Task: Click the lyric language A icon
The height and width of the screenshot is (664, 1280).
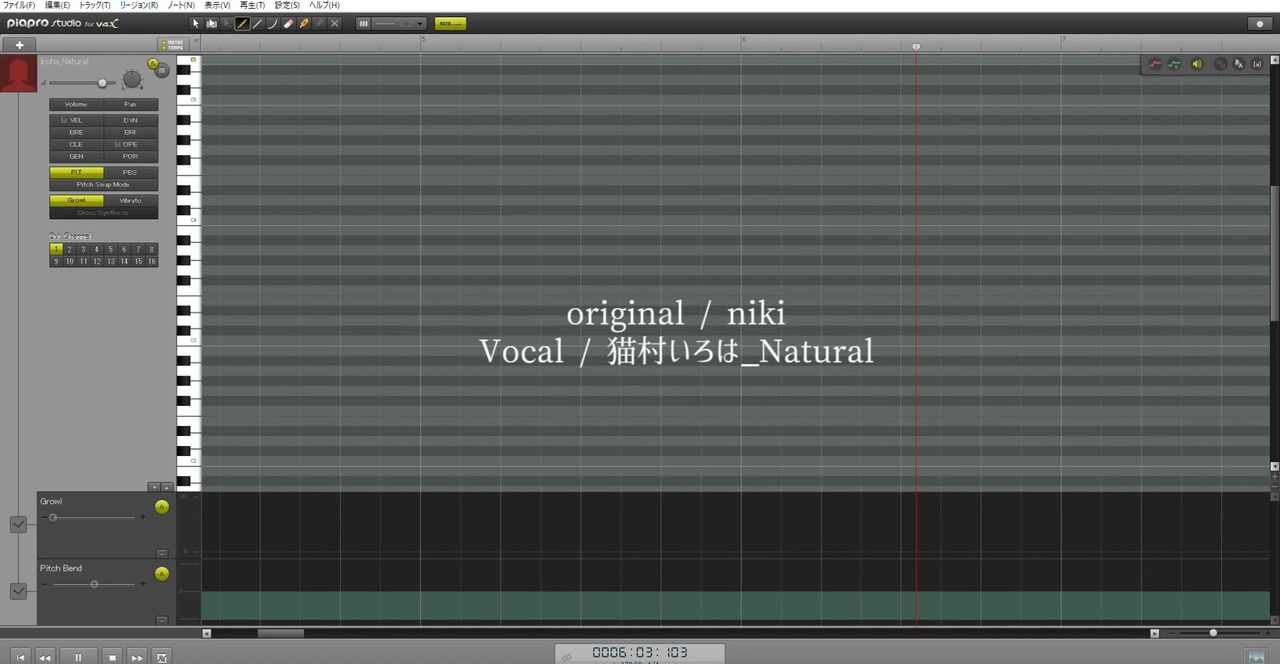Action: pyautogui.click(x=1239, y=64)
